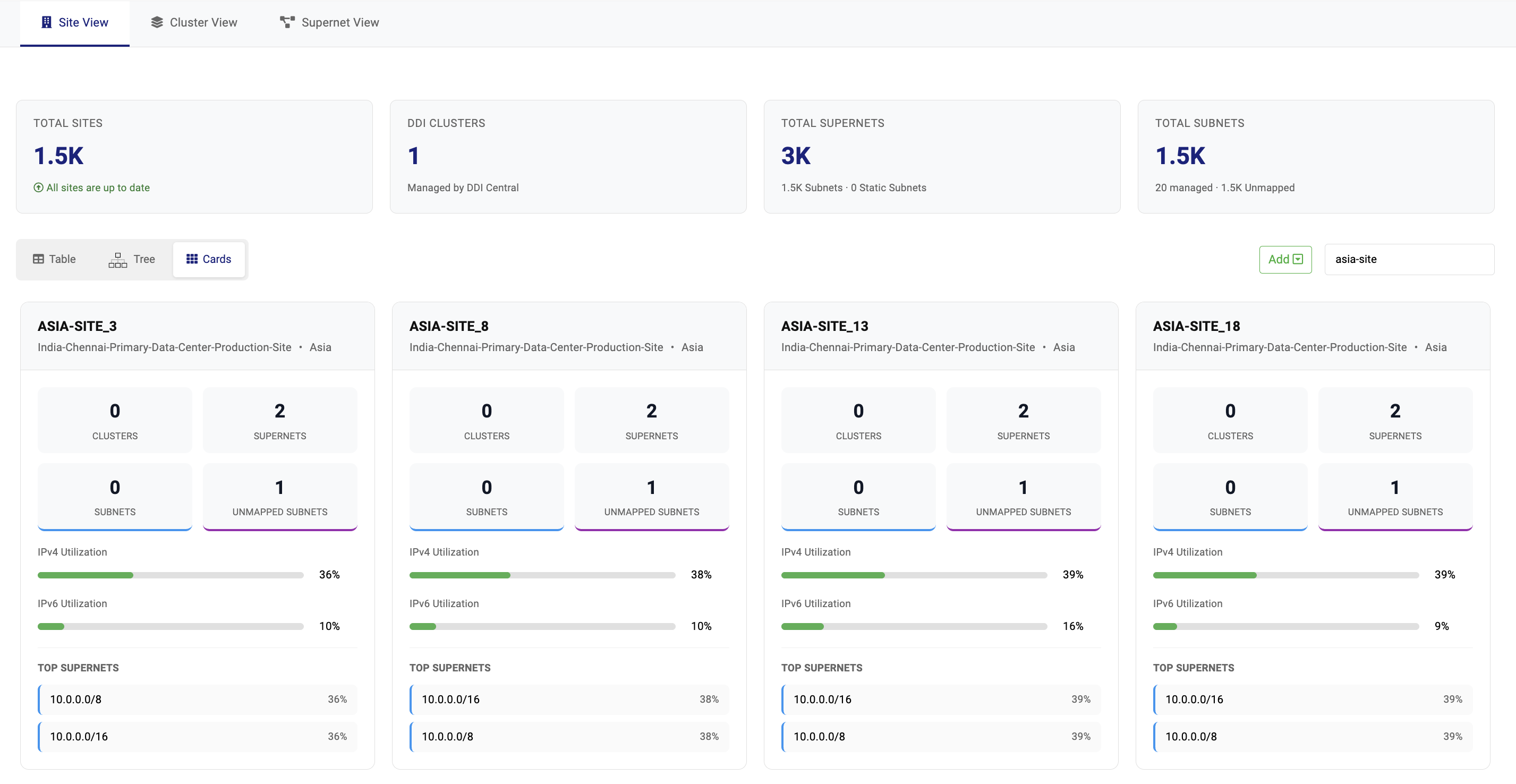Image resolution: width=1516 pixels, height=784 pixels.
Task: Click the table grid icon in the view switcher
Action: 39,259
